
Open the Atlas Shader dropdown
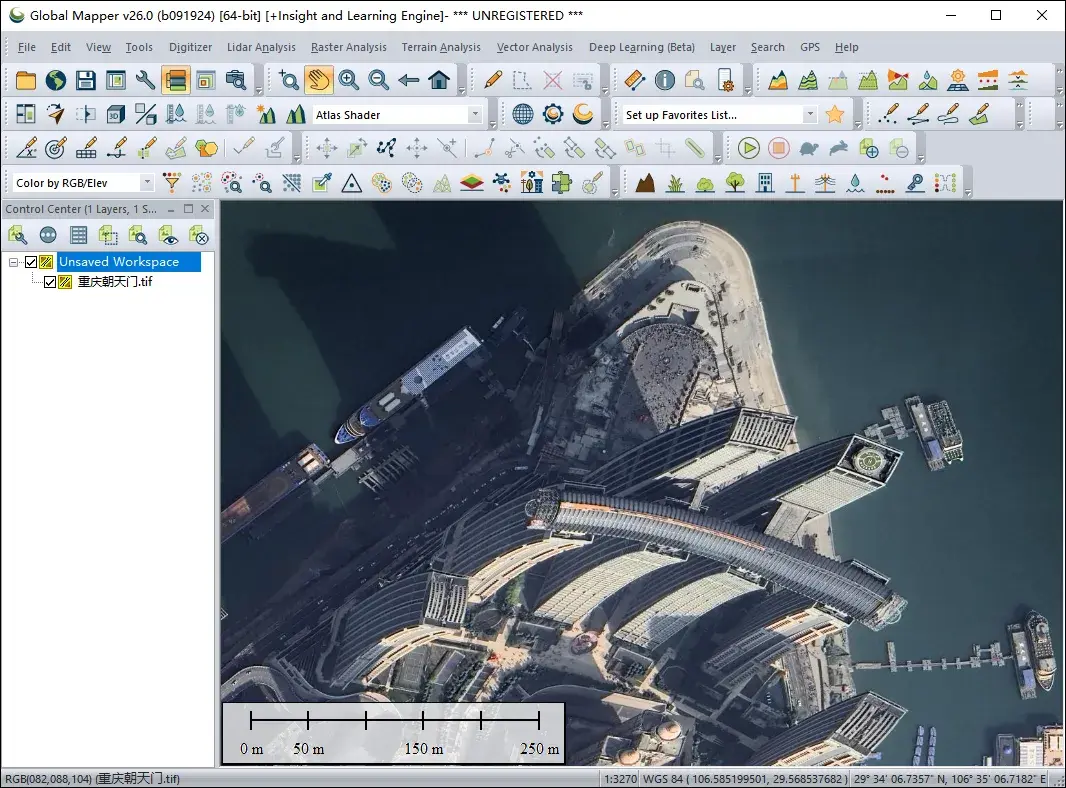475,115
